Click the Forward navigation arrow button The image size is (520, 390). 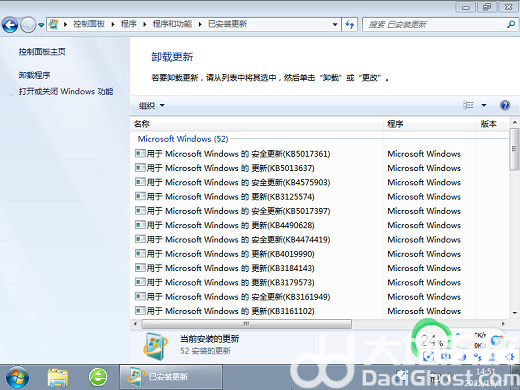coord(28,25)
